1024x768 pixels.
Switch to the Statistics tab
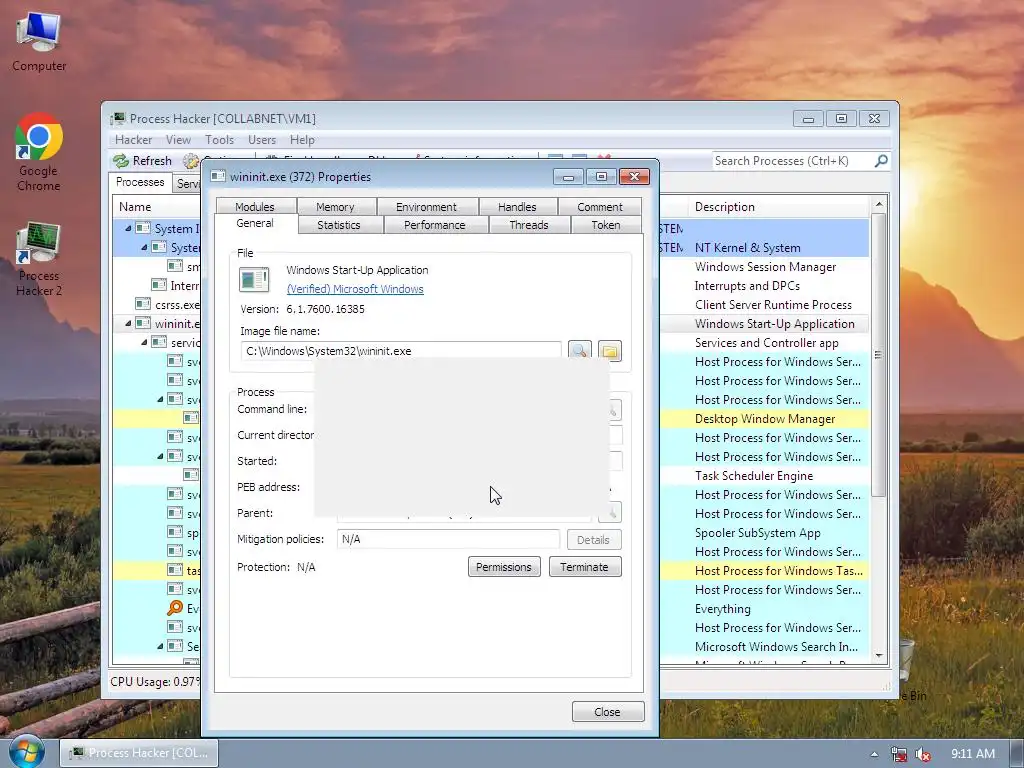[339, 225]
